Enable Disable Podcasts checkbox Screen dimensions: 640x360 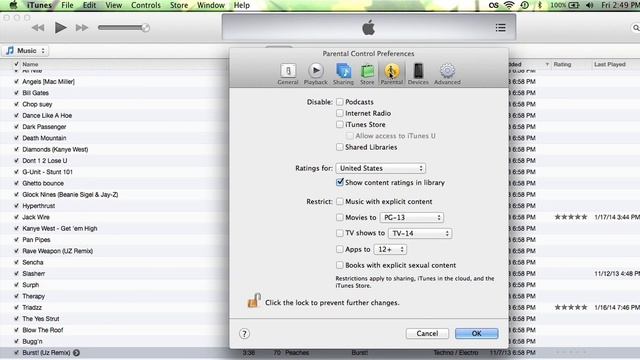click(339, 102)
